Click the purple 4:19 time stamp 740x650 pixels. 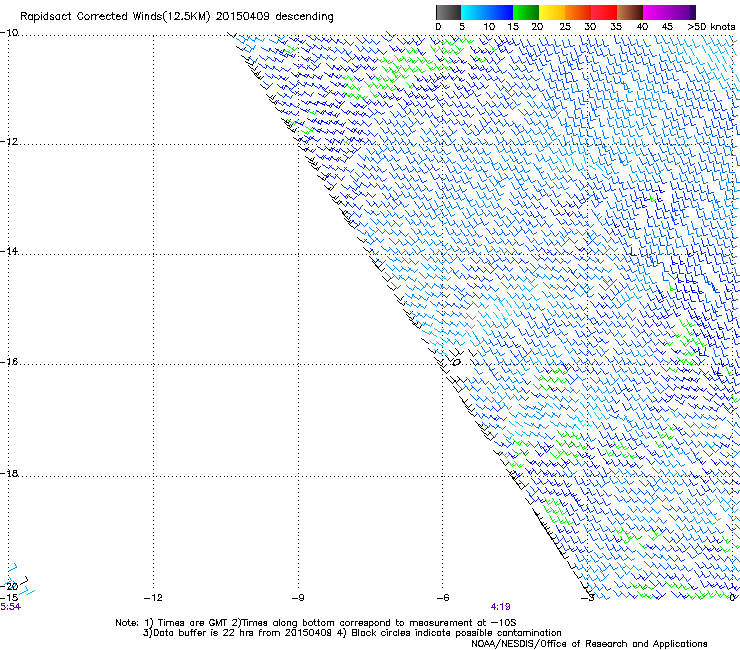[x=500, y=607]
